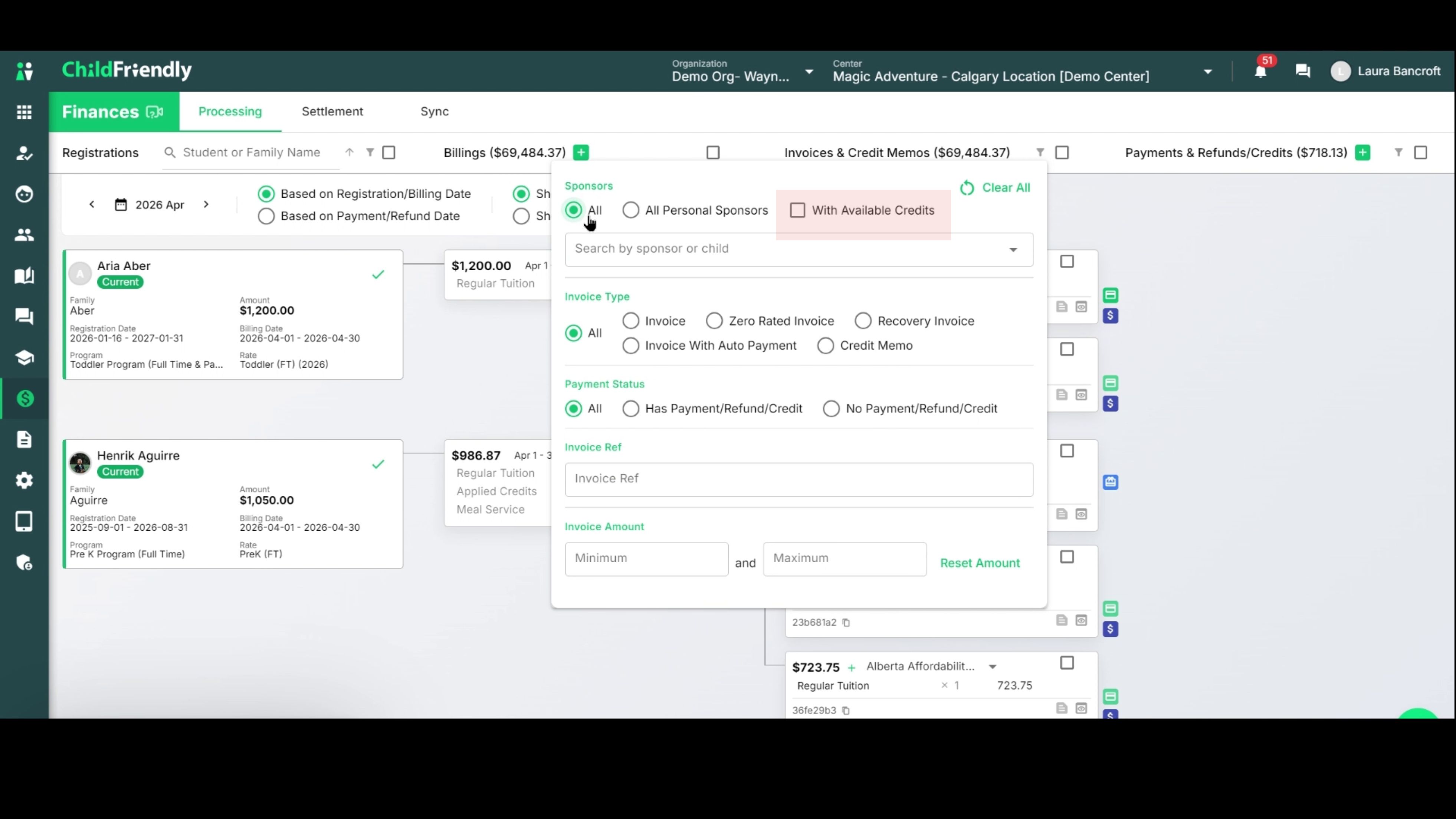
Task: Tick the checkbox on the $723.75 invoice card
Action: (1067, 663)
